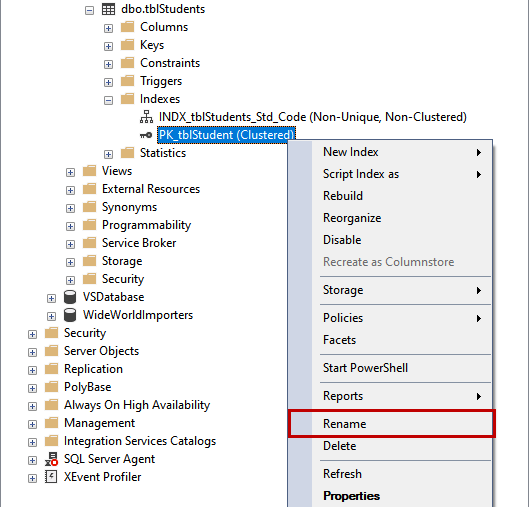Screen dimensions: 529x507
Task: Open the Policies submenu
Action: [x=391, y=318]
